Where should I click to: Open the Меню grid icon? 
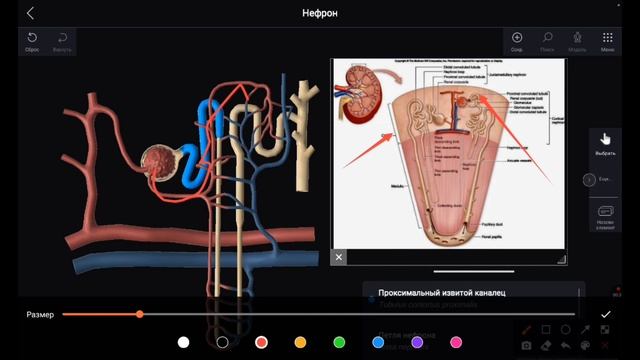(x=607, y=38)
